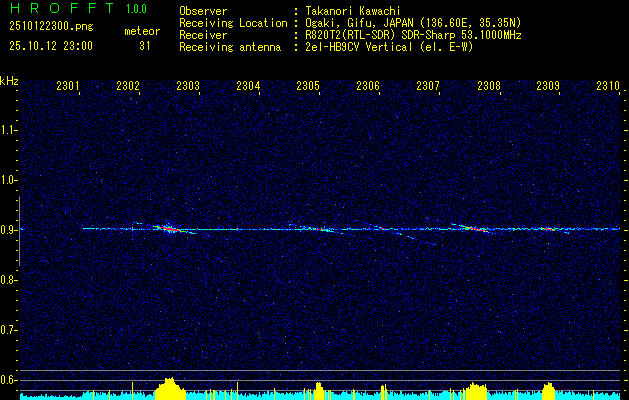Screen dimensions: 629x400
Task: Click the HROFFT title text
Action: [x=62, y=8]
